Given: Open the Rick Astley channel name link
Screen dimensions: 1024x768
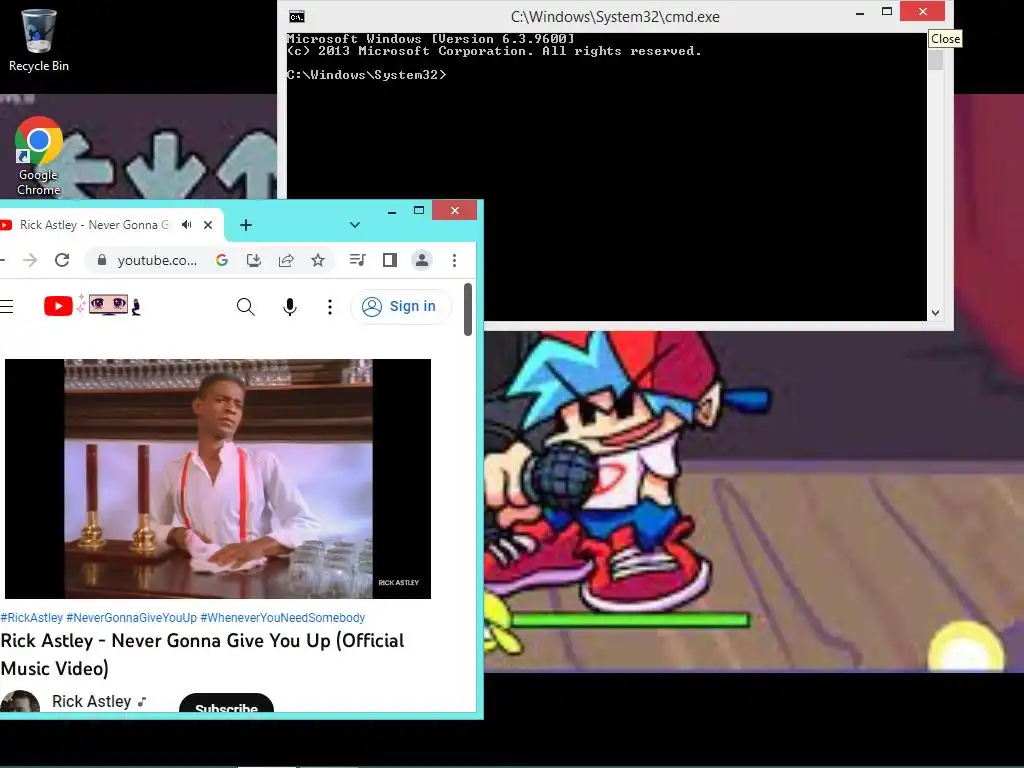Looking at the screenshot, I should coord(91,701).
